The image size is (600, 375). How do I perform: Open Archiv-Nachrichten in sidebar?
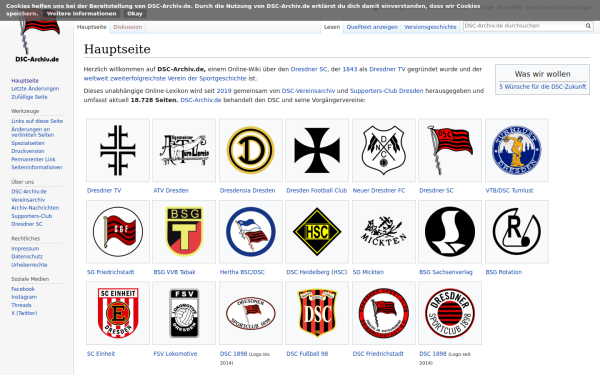35,207
